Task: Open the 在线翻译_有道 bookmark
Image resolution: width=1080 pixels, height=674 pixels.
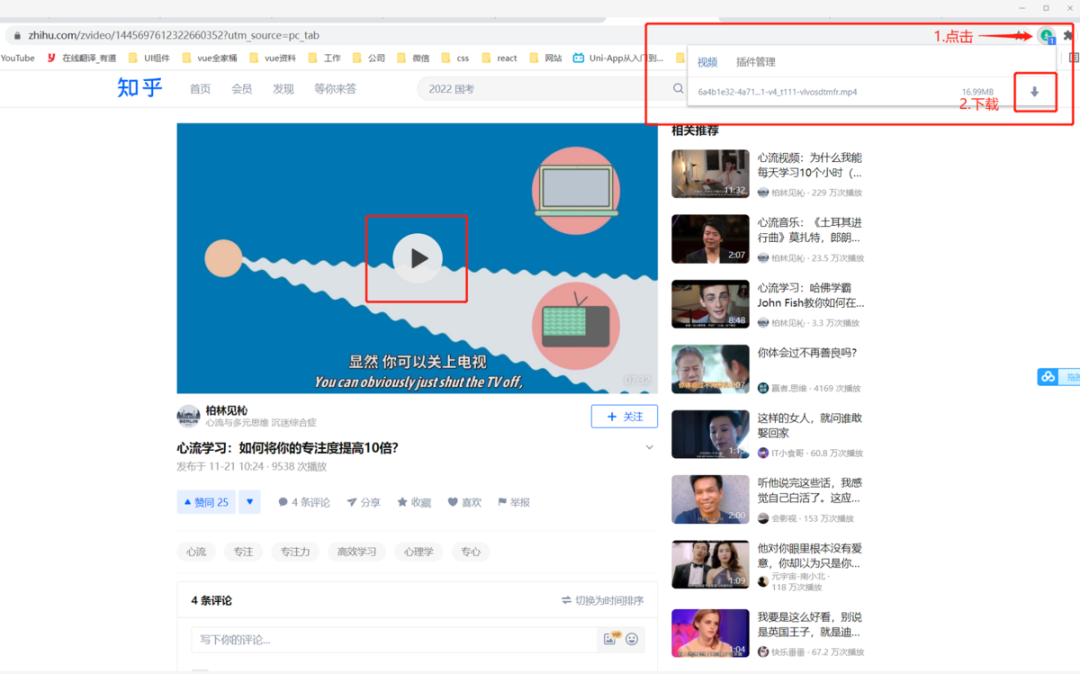Action: pyautogui.click(x=82, y=58)
